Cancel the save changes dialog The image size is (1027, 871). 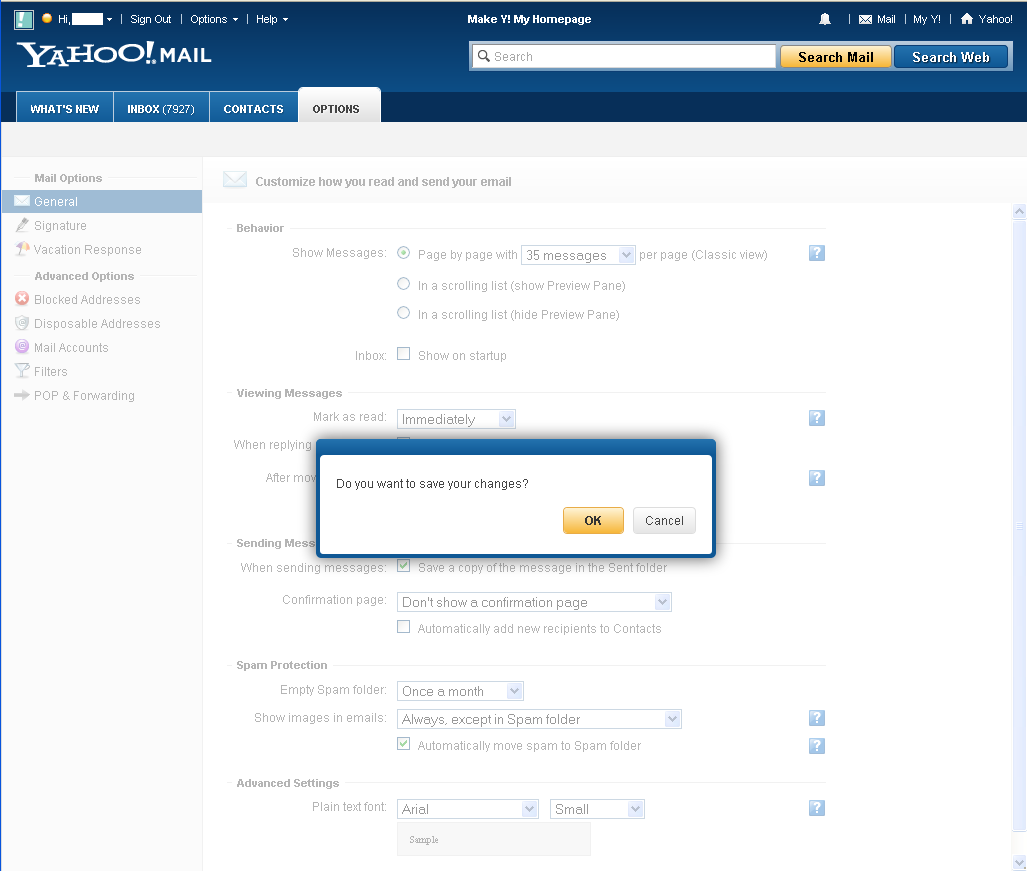664,520
